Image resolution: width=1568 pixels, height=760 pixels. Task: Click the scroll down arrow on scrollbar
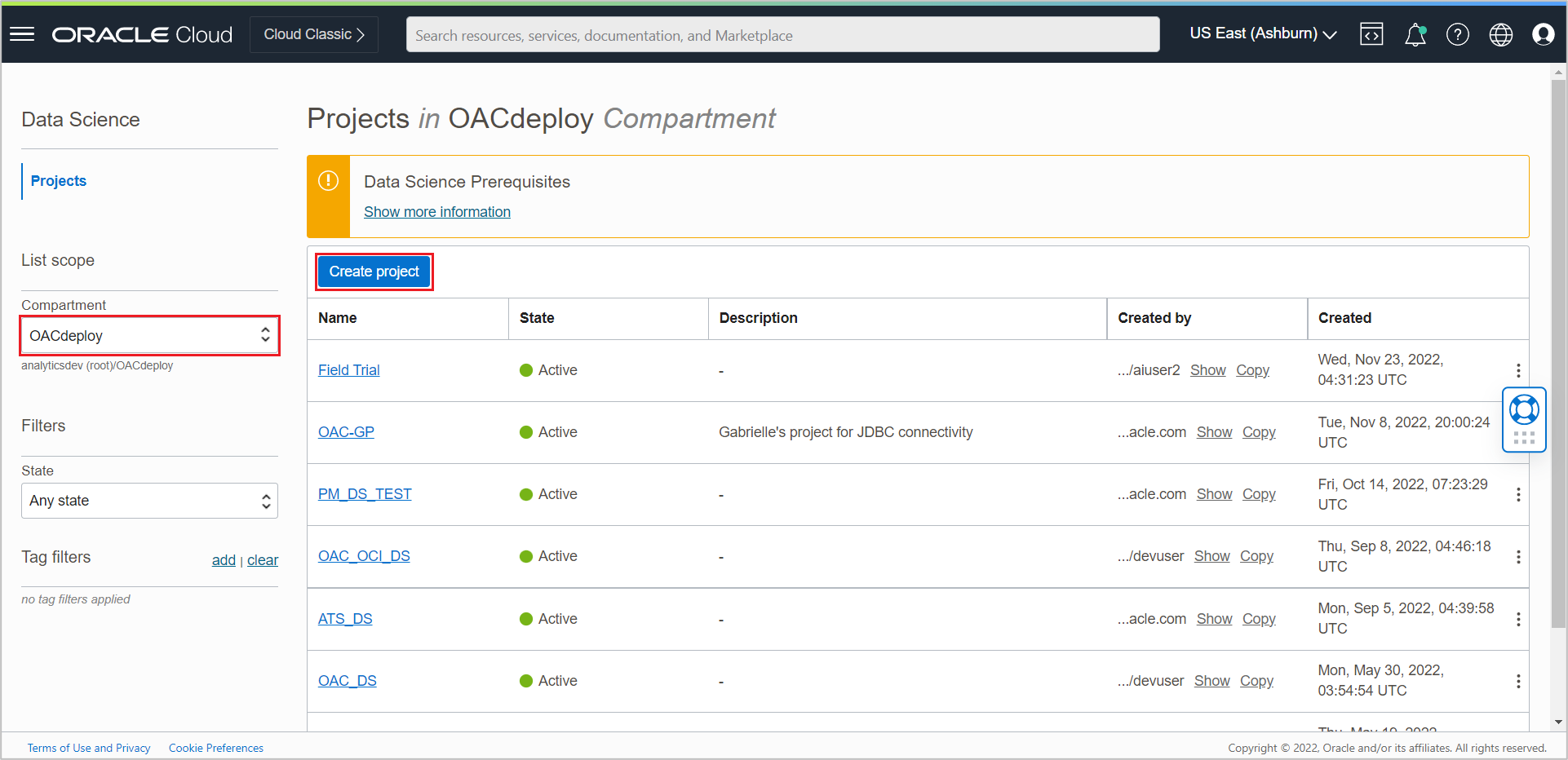pyautogui.click(x=1558, y=722)
